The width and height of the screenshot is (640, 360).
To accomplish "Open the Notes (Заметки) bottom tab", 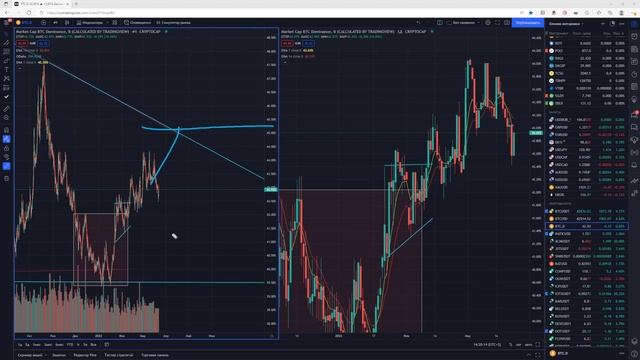I will coord(59,356).
